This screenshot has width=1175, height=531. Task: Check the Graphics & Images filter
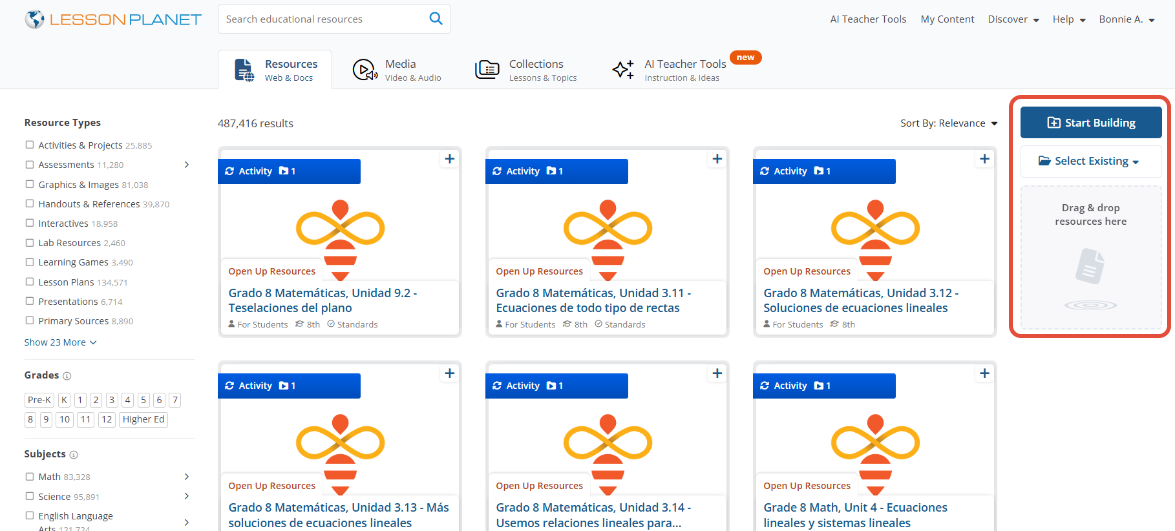point(30,184)
